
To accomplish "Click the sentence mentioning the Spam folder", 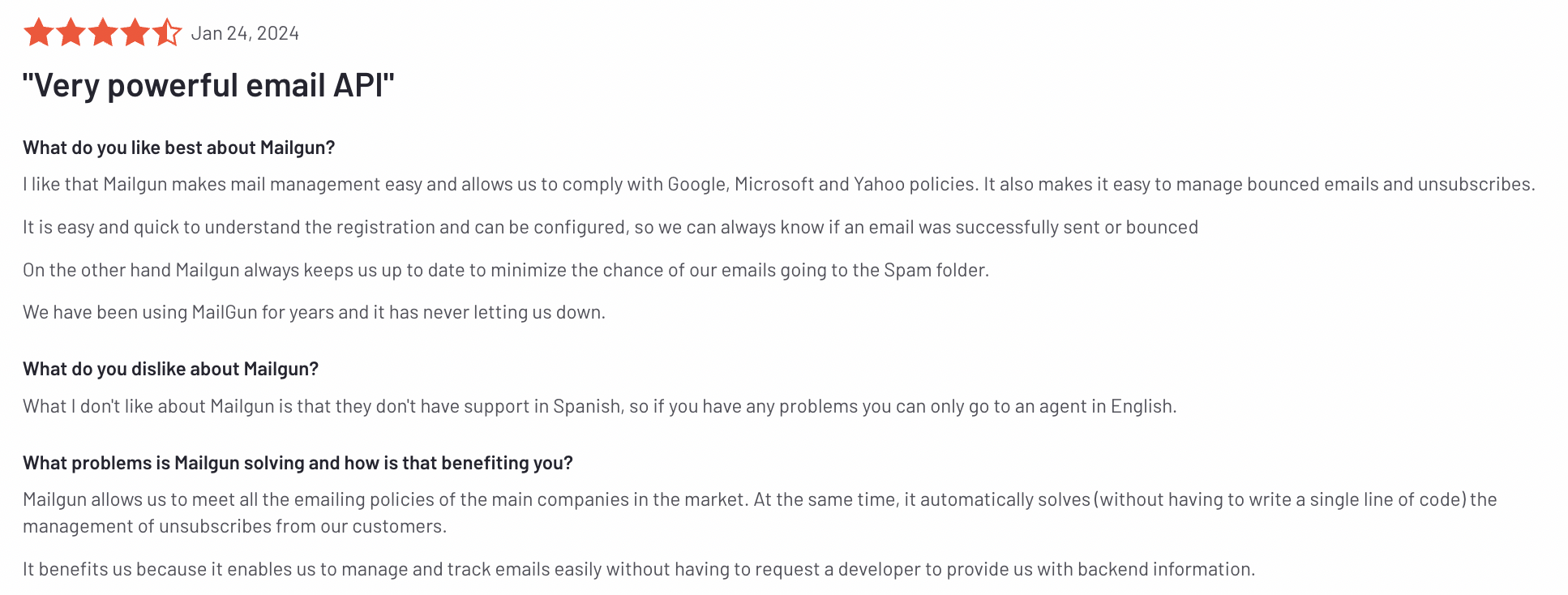I will point(505,271).
